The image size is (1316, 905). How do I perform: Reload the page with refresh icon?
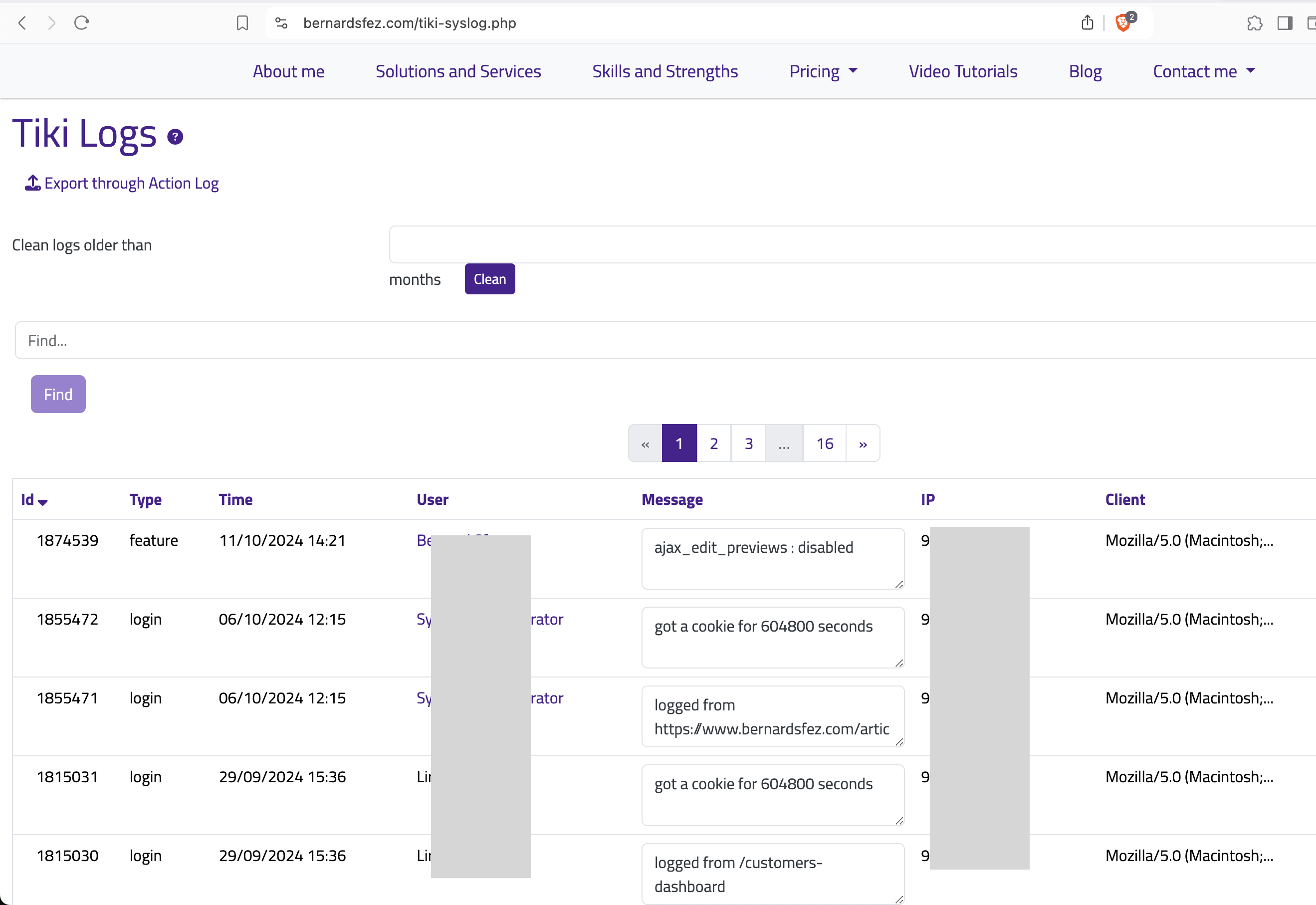(x=82, y=22)
